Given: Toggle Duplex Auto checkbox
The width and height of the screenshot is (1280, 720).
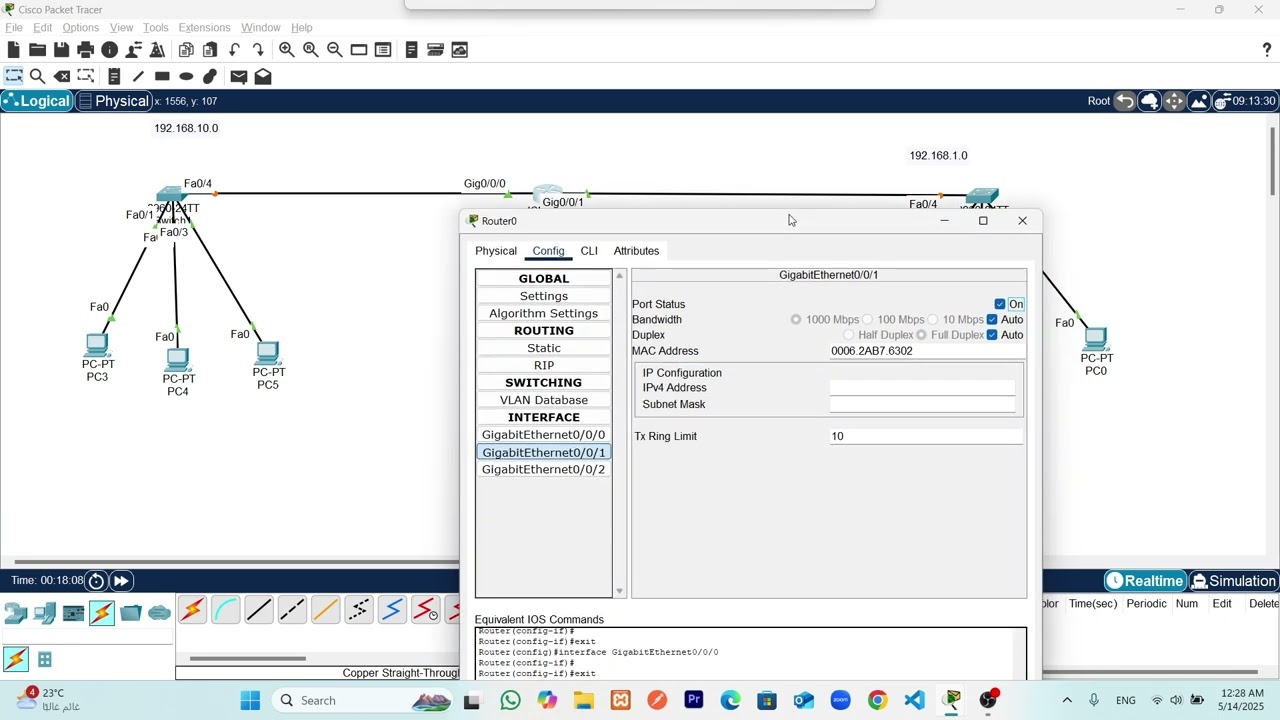Looking at the screenshot, I should [992, 335].
